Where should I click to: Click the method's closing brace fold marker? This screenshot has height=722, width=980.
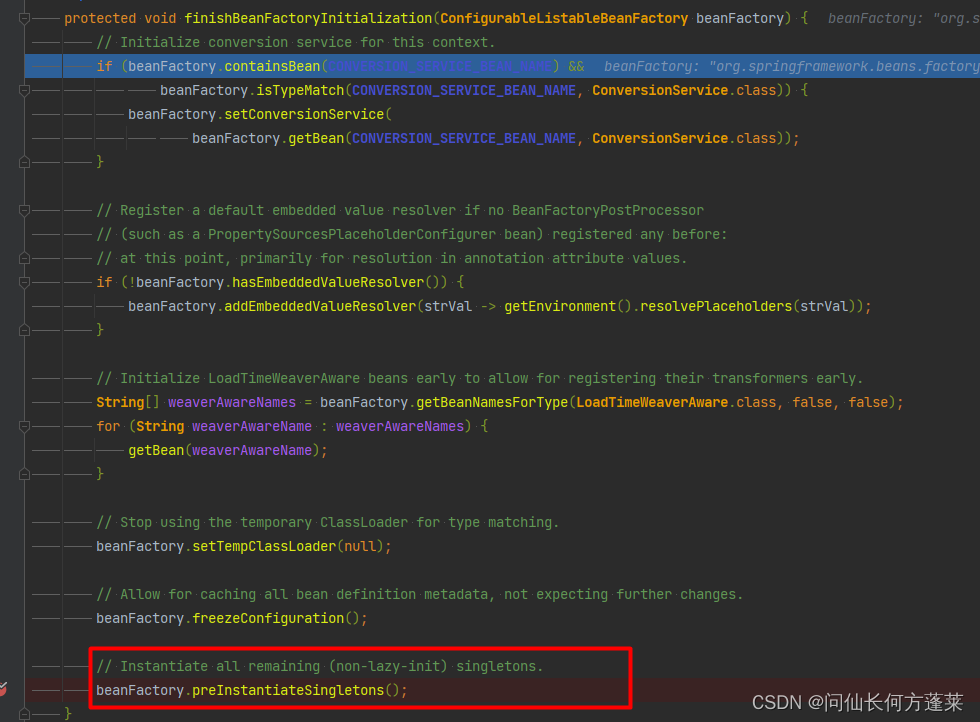click(x=24, y=714)
